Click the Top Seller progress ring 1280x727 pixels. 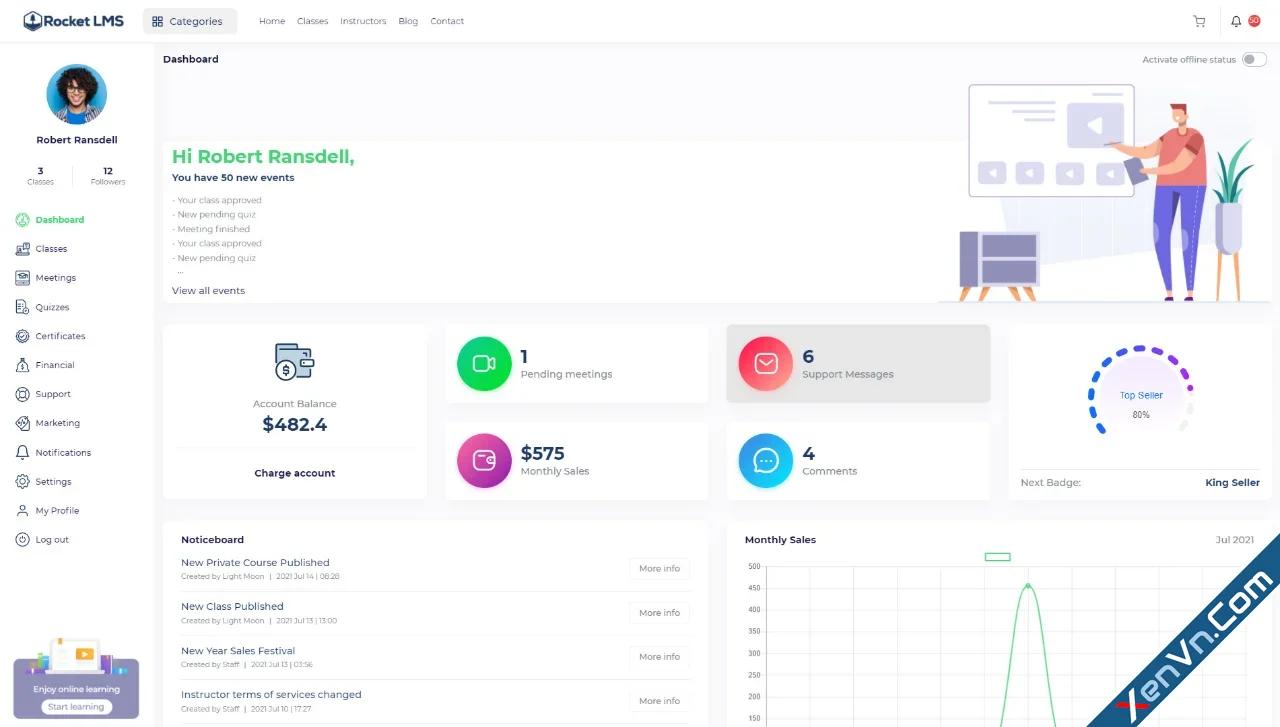[x=1141, y=390]
